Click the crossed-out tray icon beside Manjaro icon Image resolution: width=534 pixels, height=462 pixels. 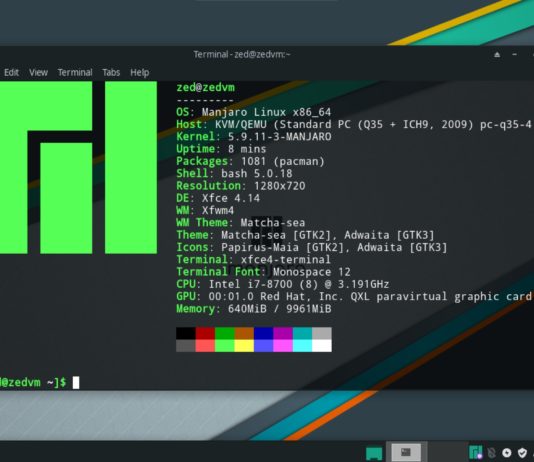pyautogui.click(x=491, y=453)
